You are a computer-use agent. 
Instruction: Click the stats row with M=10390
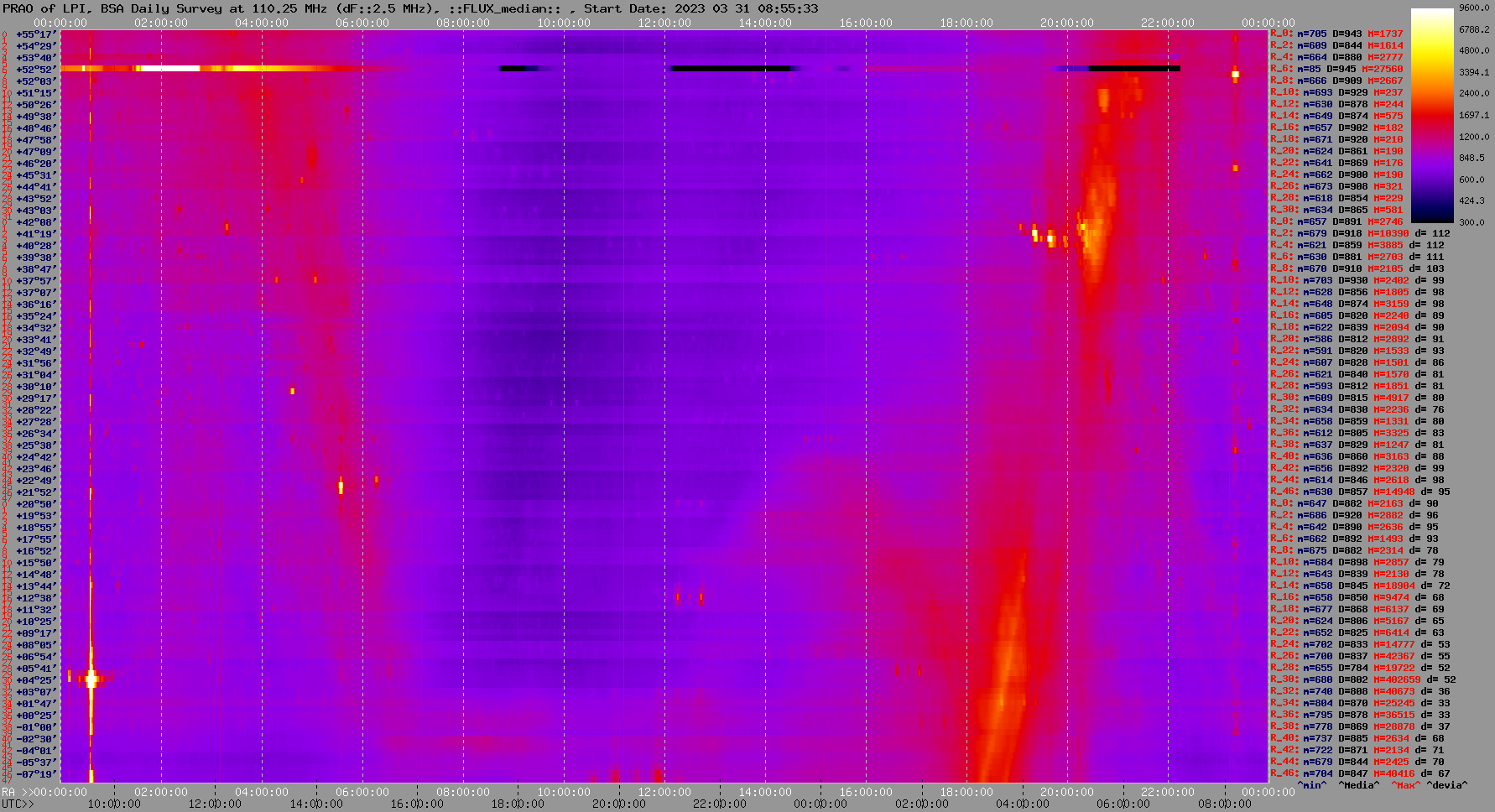(1360, 233)
